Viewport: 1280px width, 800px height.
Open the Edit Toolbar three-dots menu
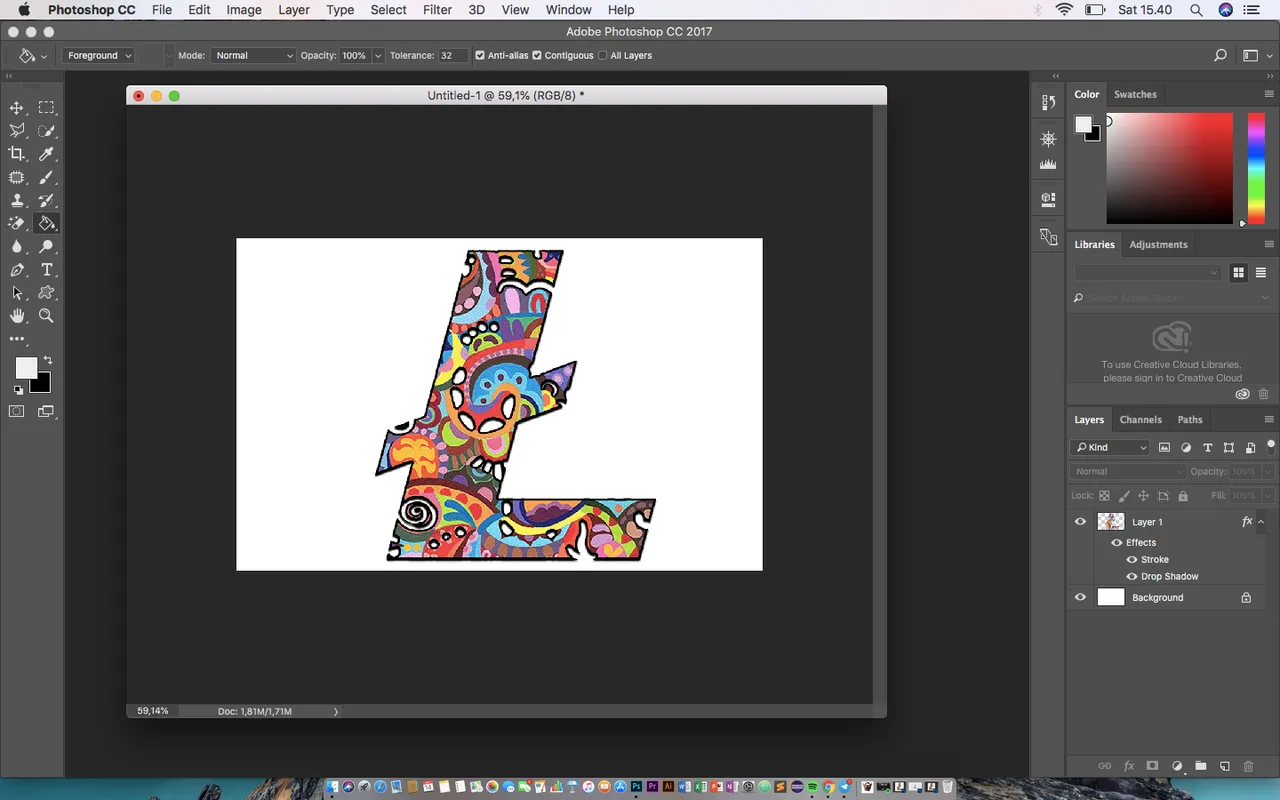coord(17,339)
